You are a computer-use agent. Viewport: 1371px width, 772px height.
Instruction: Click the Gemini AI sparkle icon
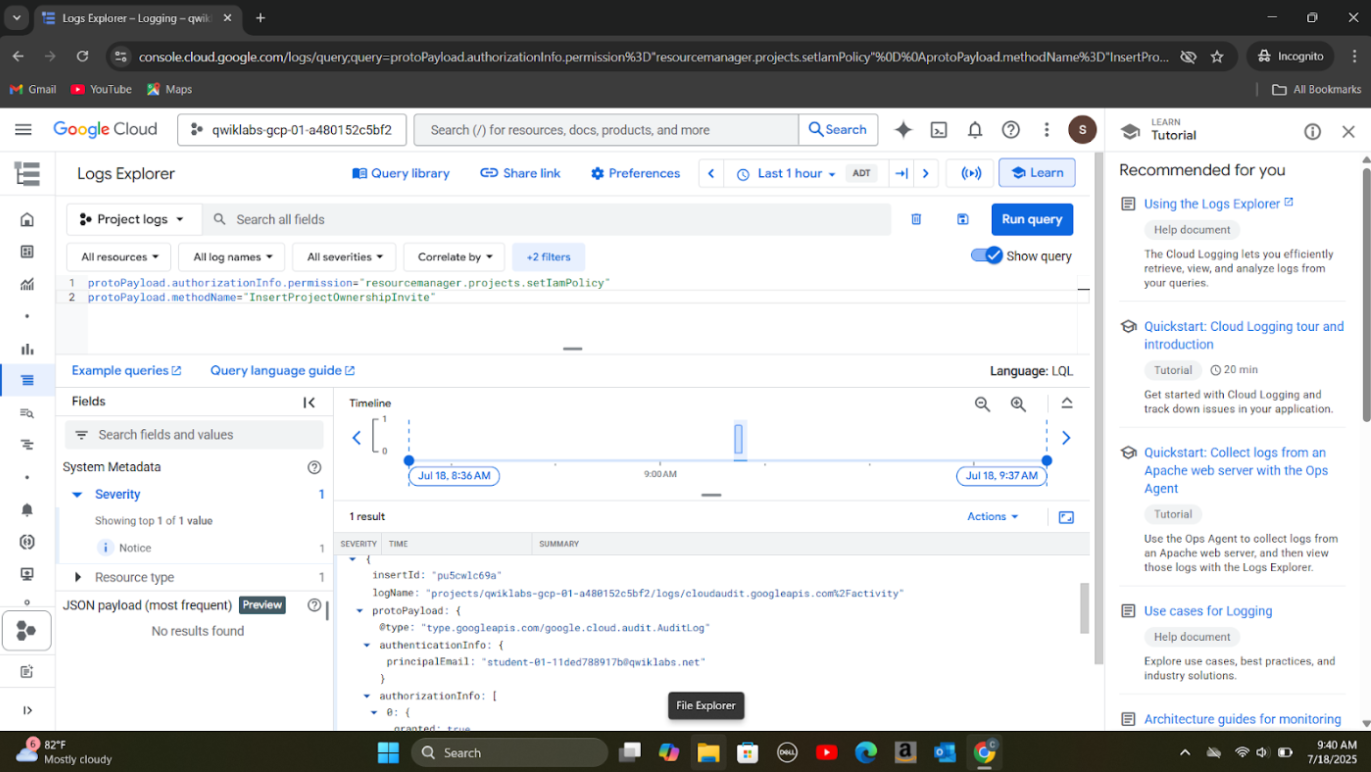tap(903, 130)
